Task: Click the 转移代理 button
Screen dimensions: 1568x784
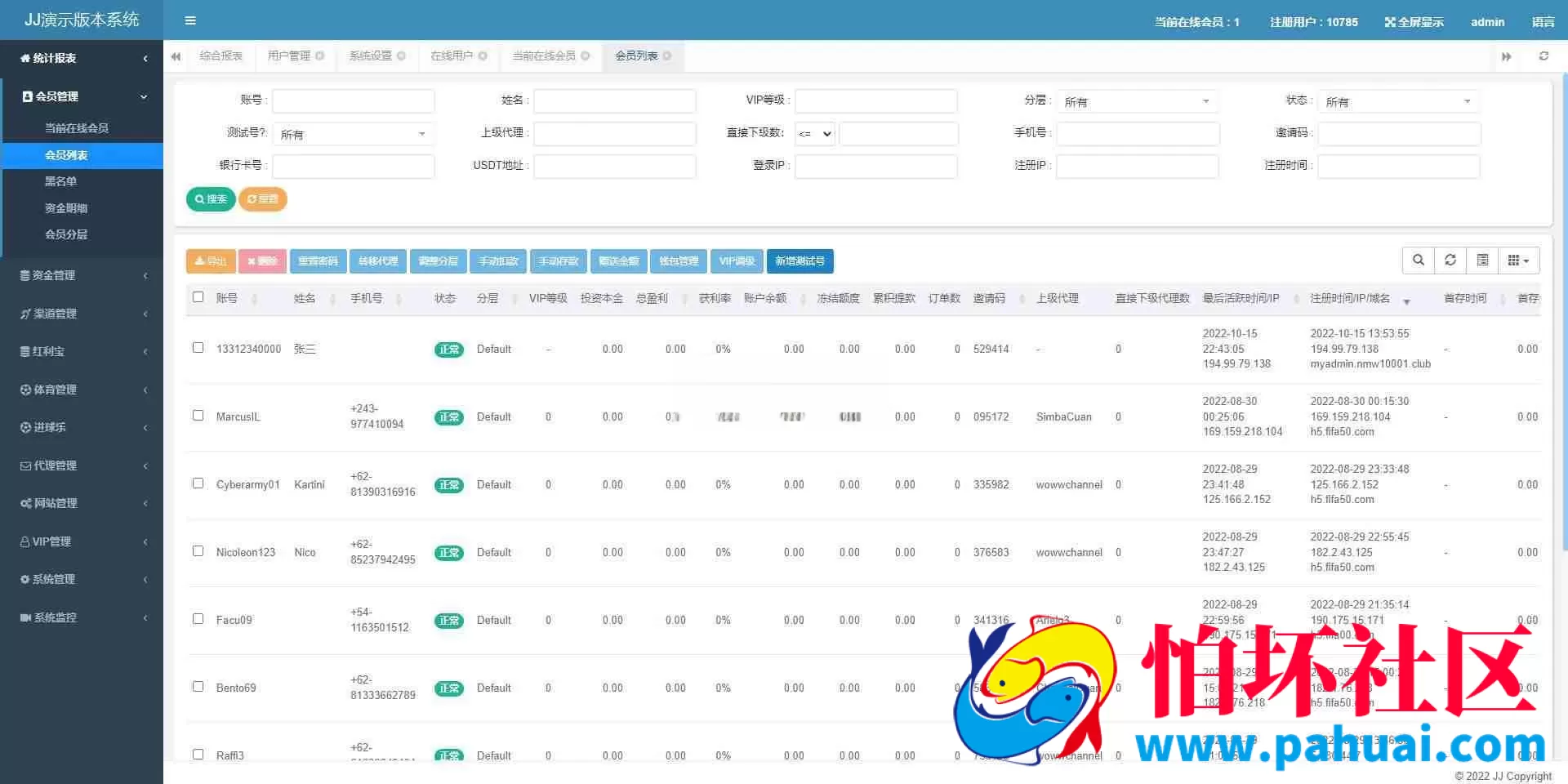Action: (x=378, y=261)
